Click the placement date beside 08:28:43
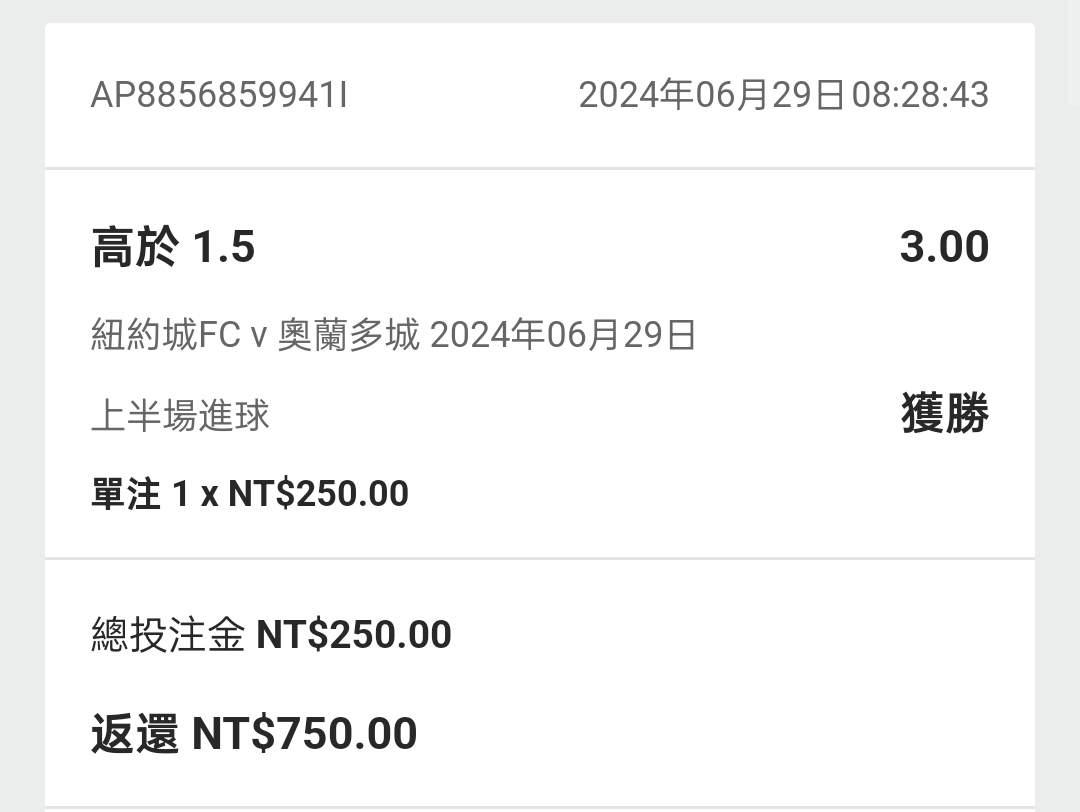Viewport: 1080px width, 812px height. click(x=711, y=95)
